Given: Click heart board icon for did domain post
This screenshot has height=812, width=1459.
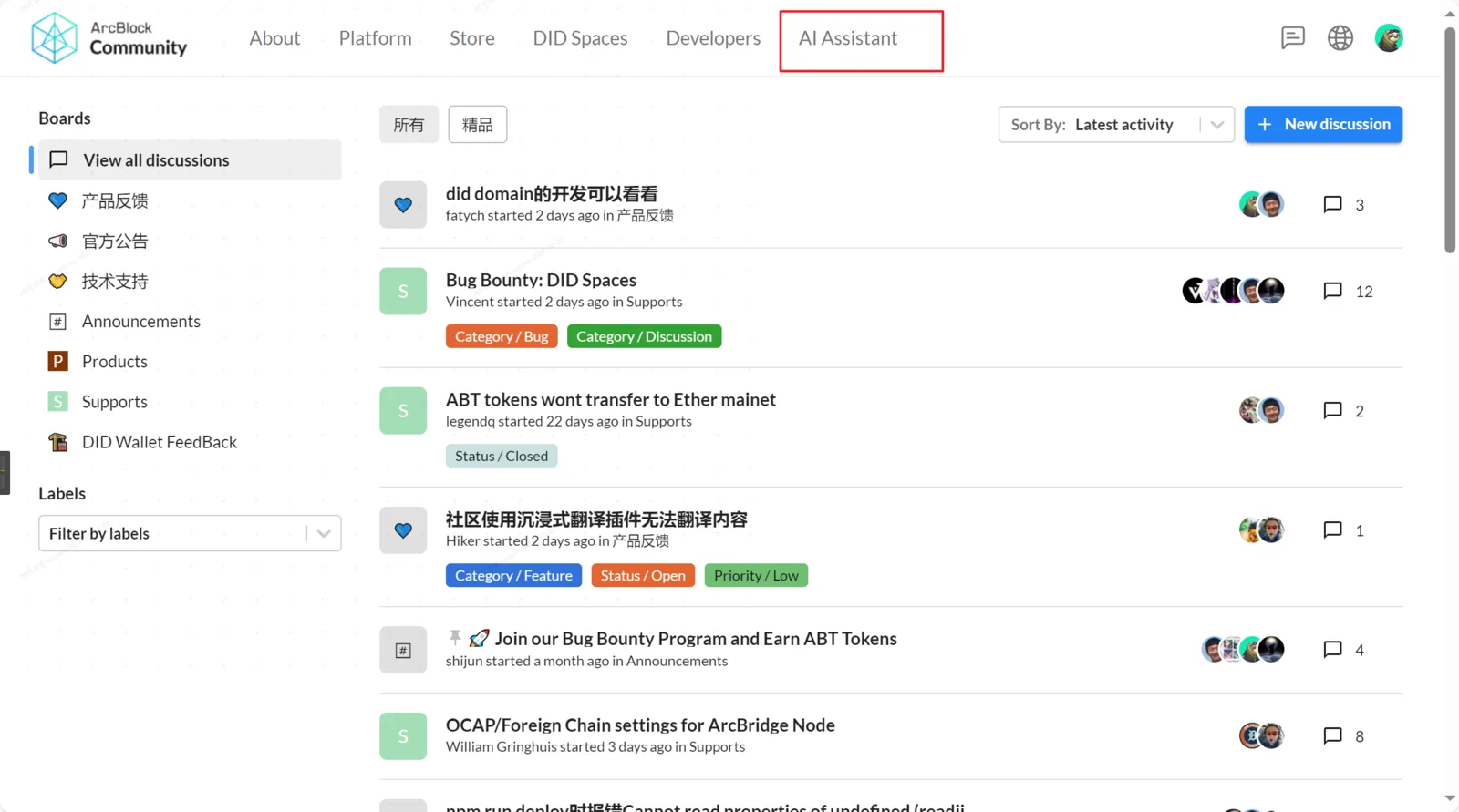Looking at the screenshot, I should tap(403, 205).
